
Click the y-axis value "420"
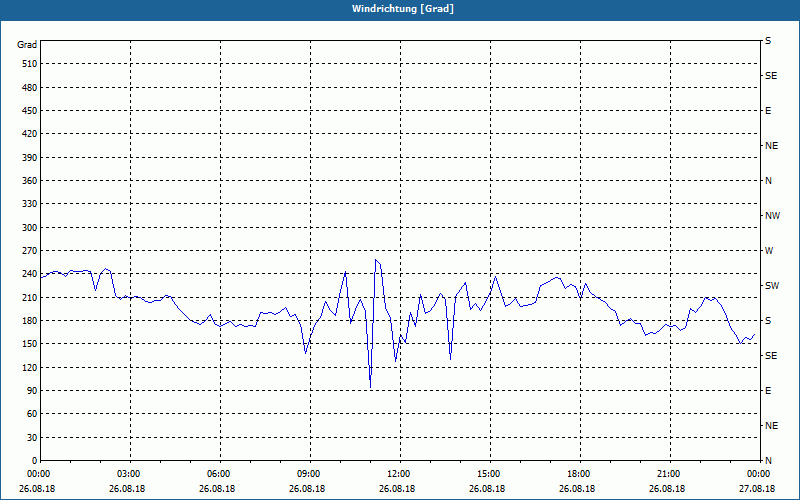pyautogui.click(x=30, y=134)
